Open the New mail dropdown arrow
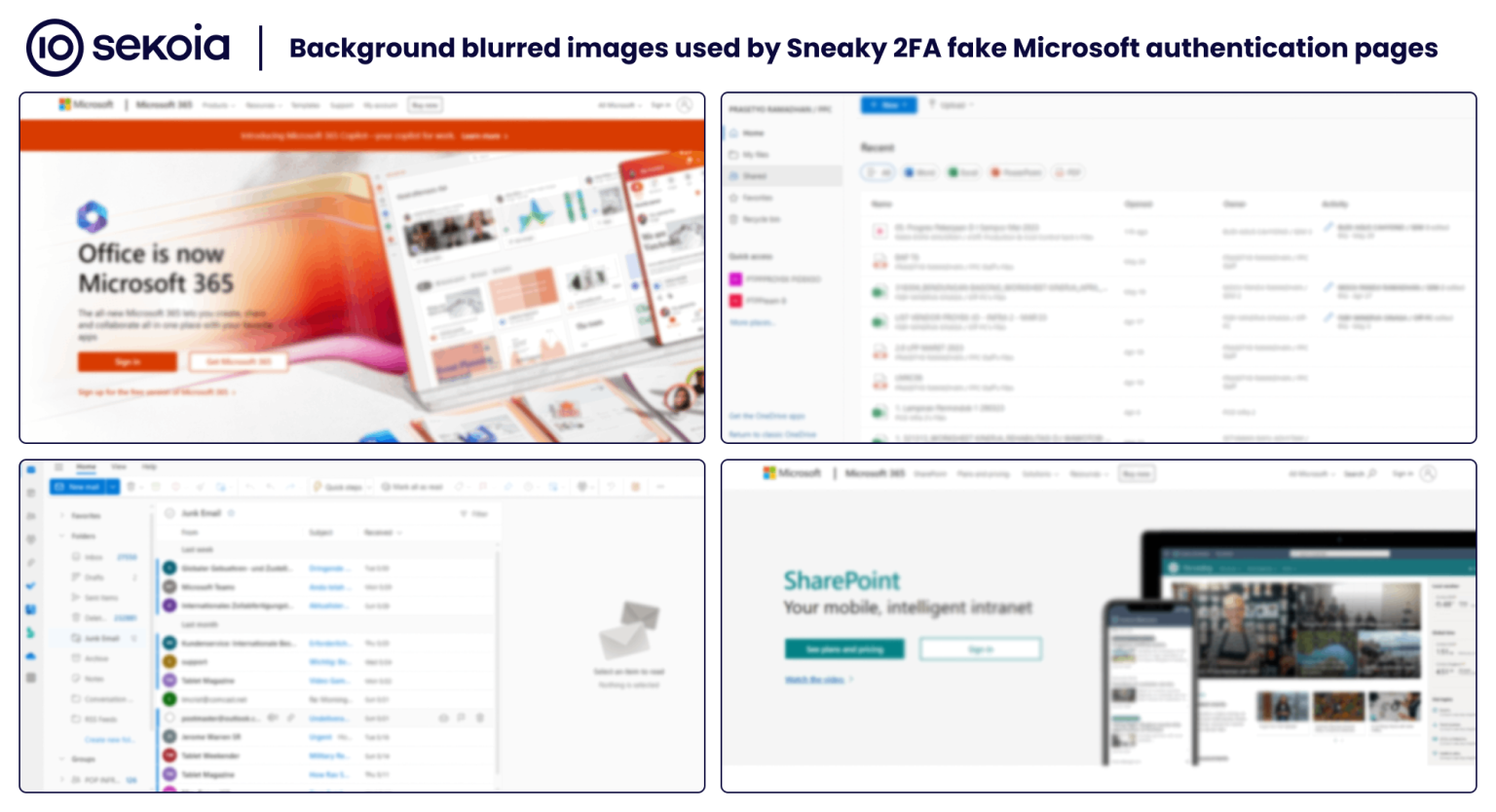This screenshot has height=812, width=1496. coord(113,487)
